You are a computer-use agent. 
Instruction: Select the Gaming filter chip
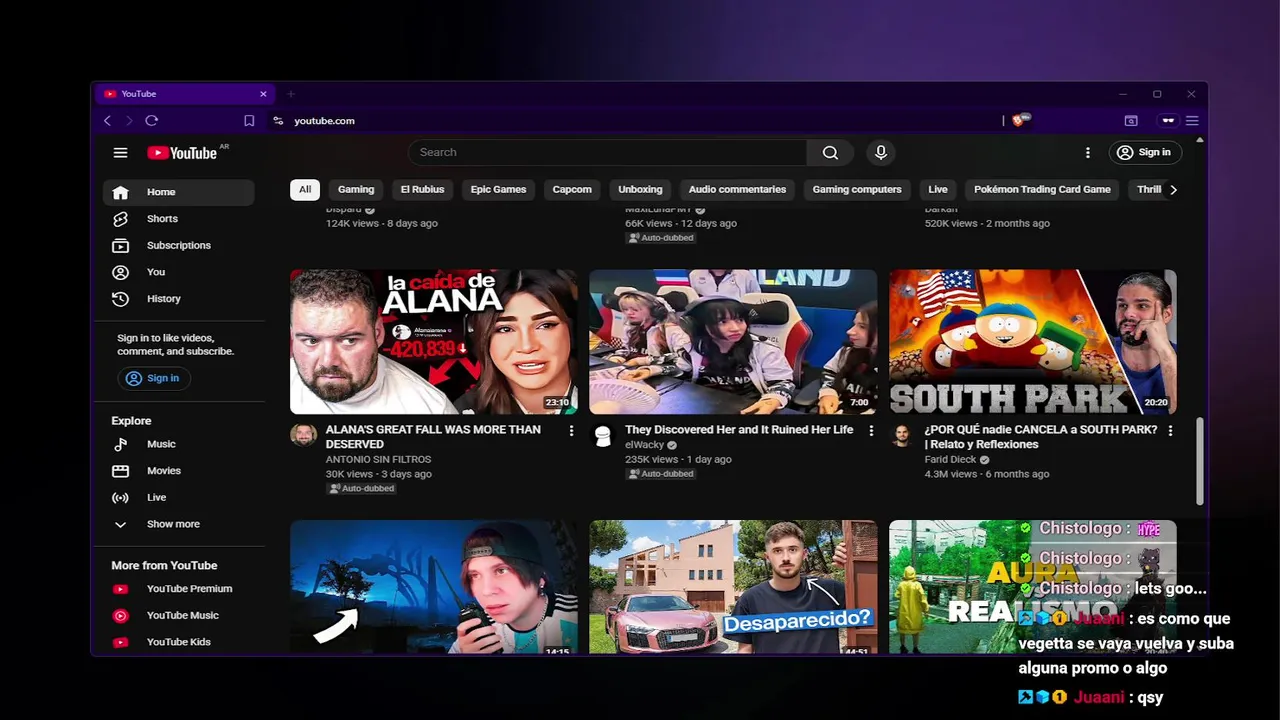click(x=356, y=189)
